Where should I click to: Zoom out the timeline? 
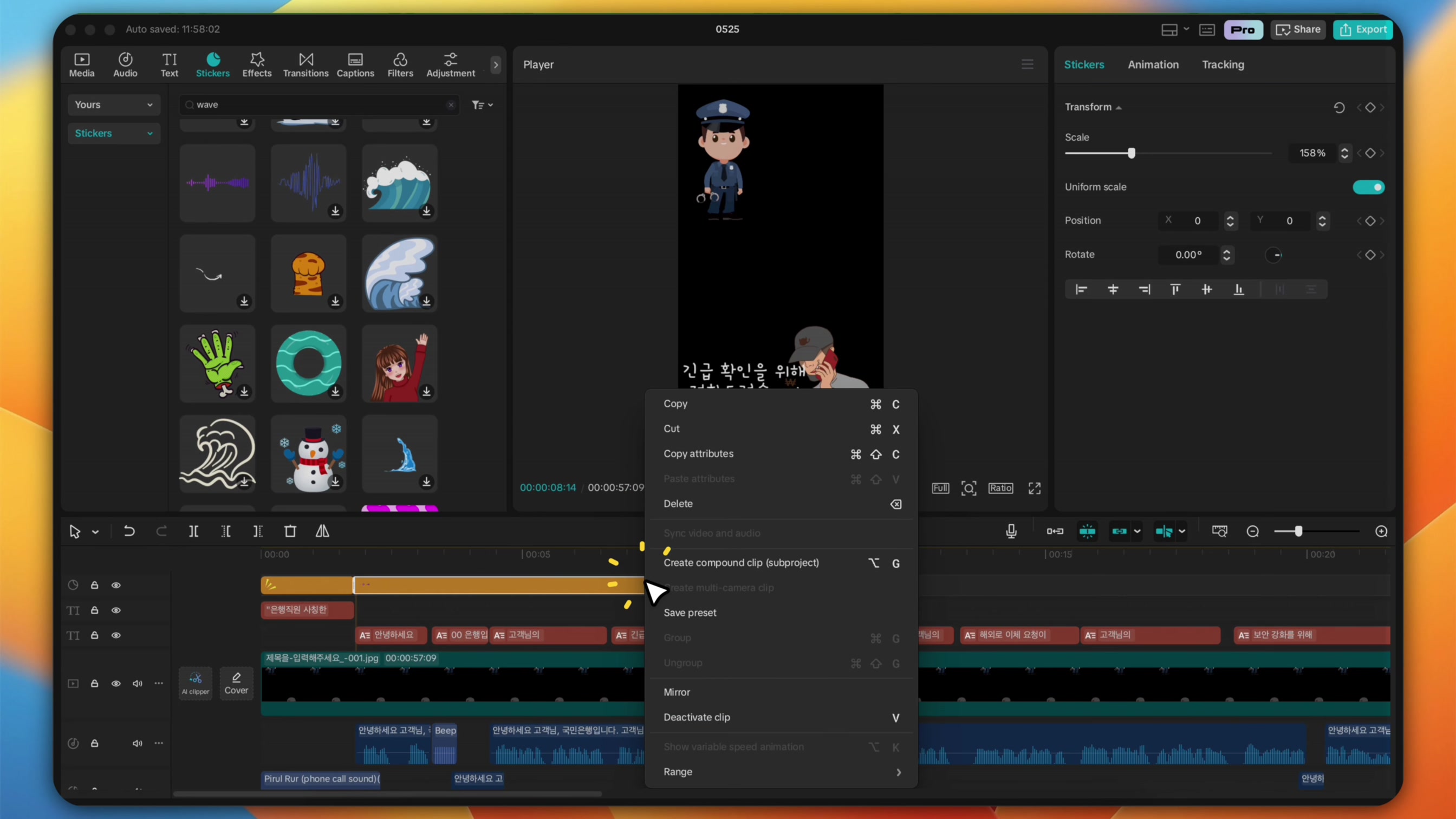pyautogui.click(x=1252, y=531)
